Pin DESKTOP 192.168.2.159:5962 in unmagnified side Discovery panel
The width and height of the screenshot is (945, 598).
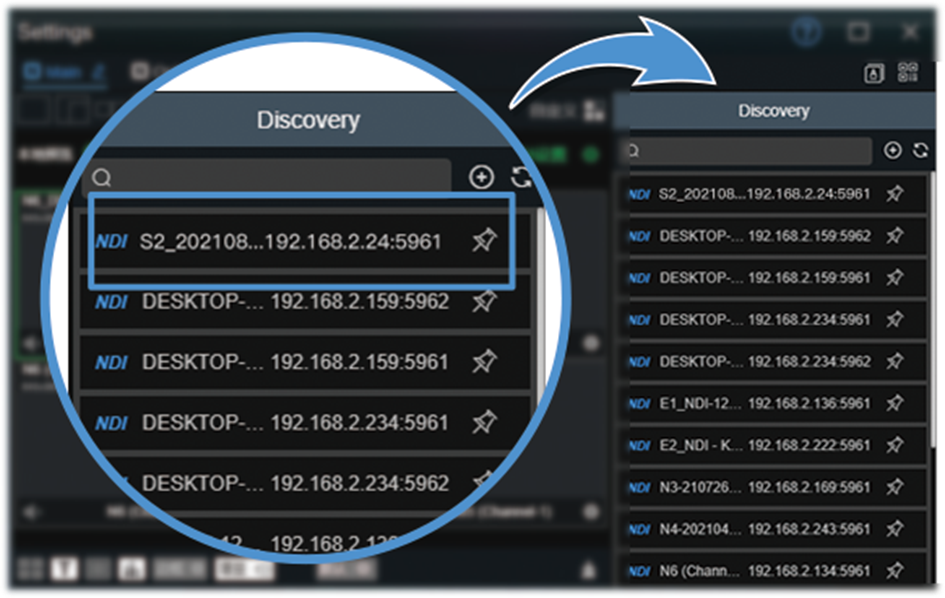(895, 235)
